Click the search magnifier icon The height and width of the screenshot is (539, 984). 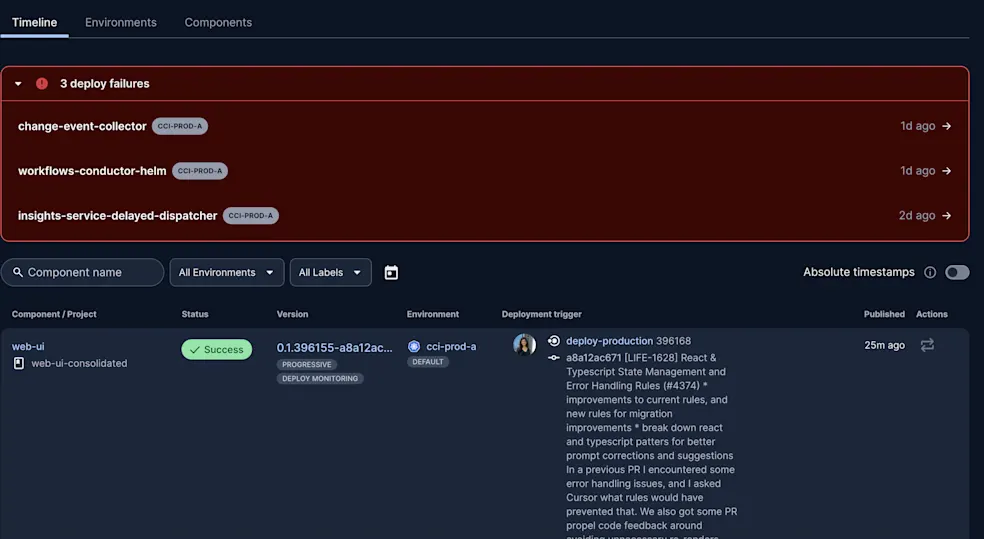[x=18, y=272]
